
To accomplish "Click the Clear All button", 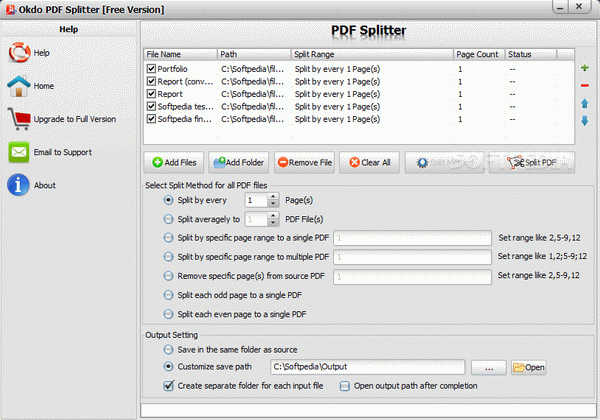I will point(369,163).
